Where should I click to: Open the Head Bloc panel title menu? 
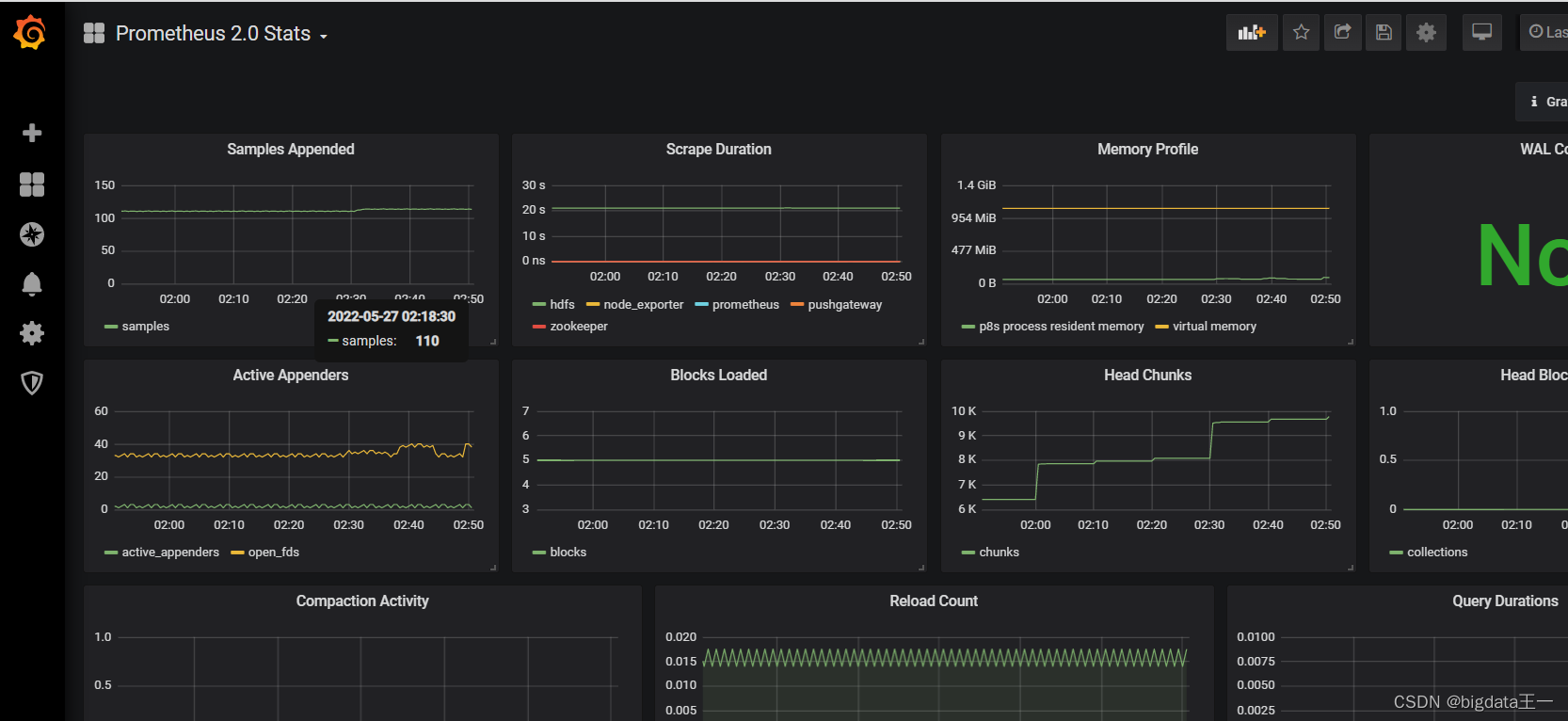tap(1533, 376)
